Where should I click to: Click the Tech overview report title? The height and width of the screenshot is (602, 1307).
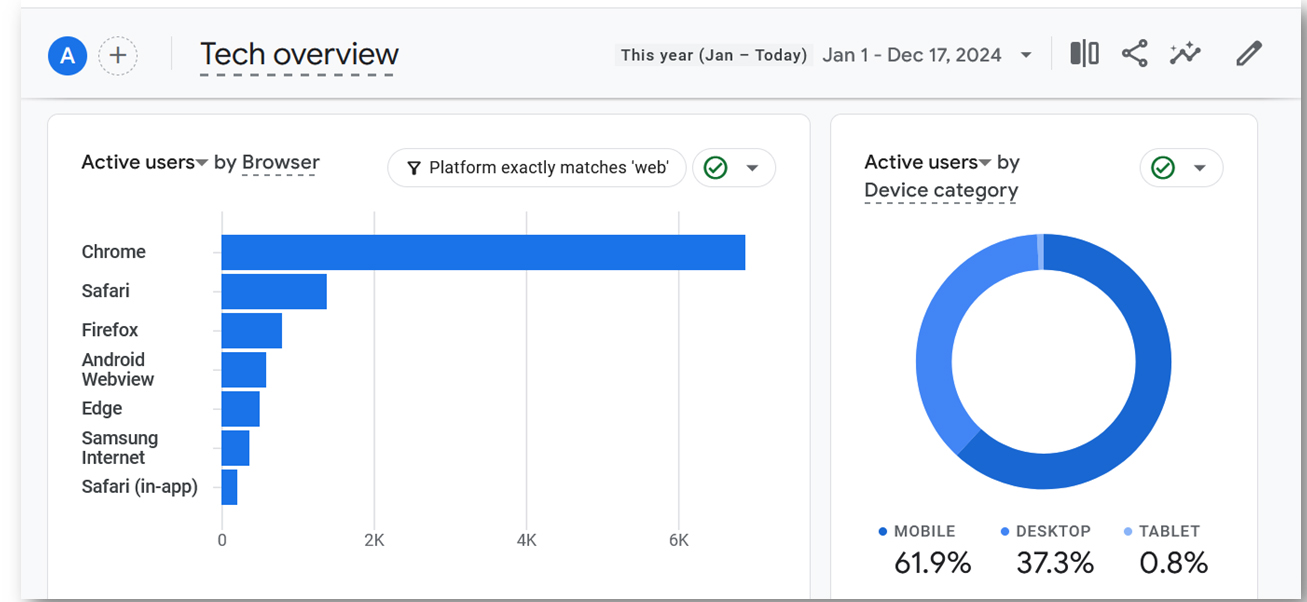coord(299,54)
